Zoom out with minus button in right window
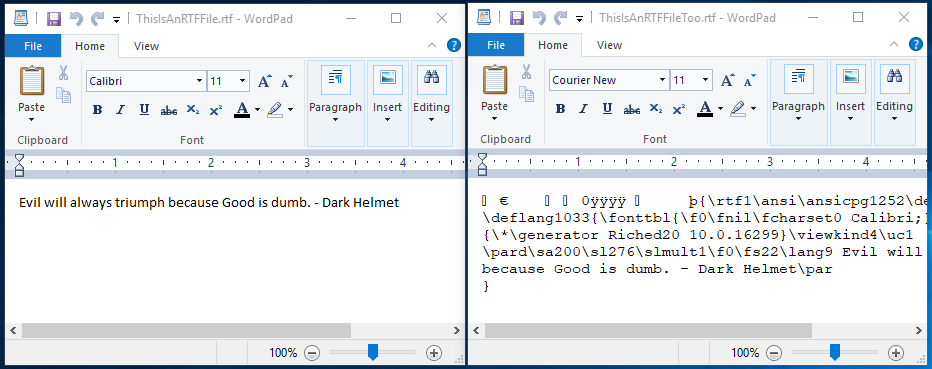 pyautogui.click(x=774, y=353)
